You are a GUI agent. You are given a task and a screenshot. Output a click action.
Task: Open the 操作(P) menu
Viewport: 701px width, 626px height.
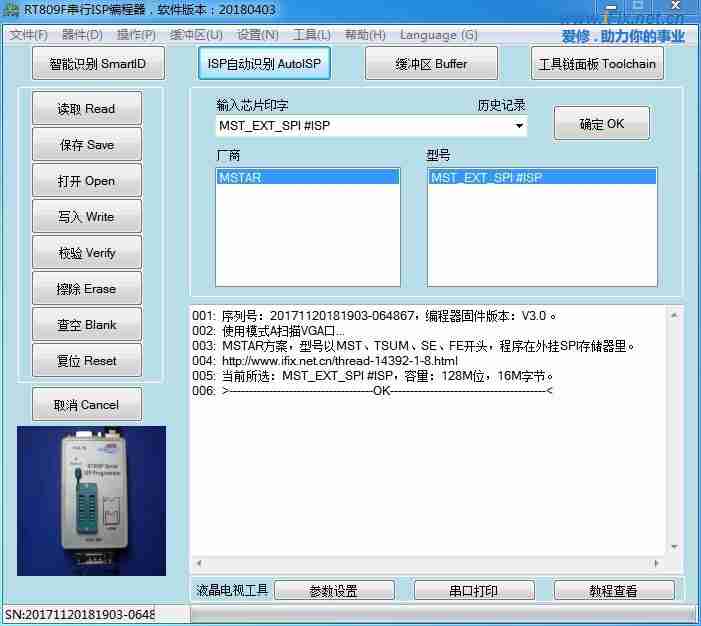point(136,35)
